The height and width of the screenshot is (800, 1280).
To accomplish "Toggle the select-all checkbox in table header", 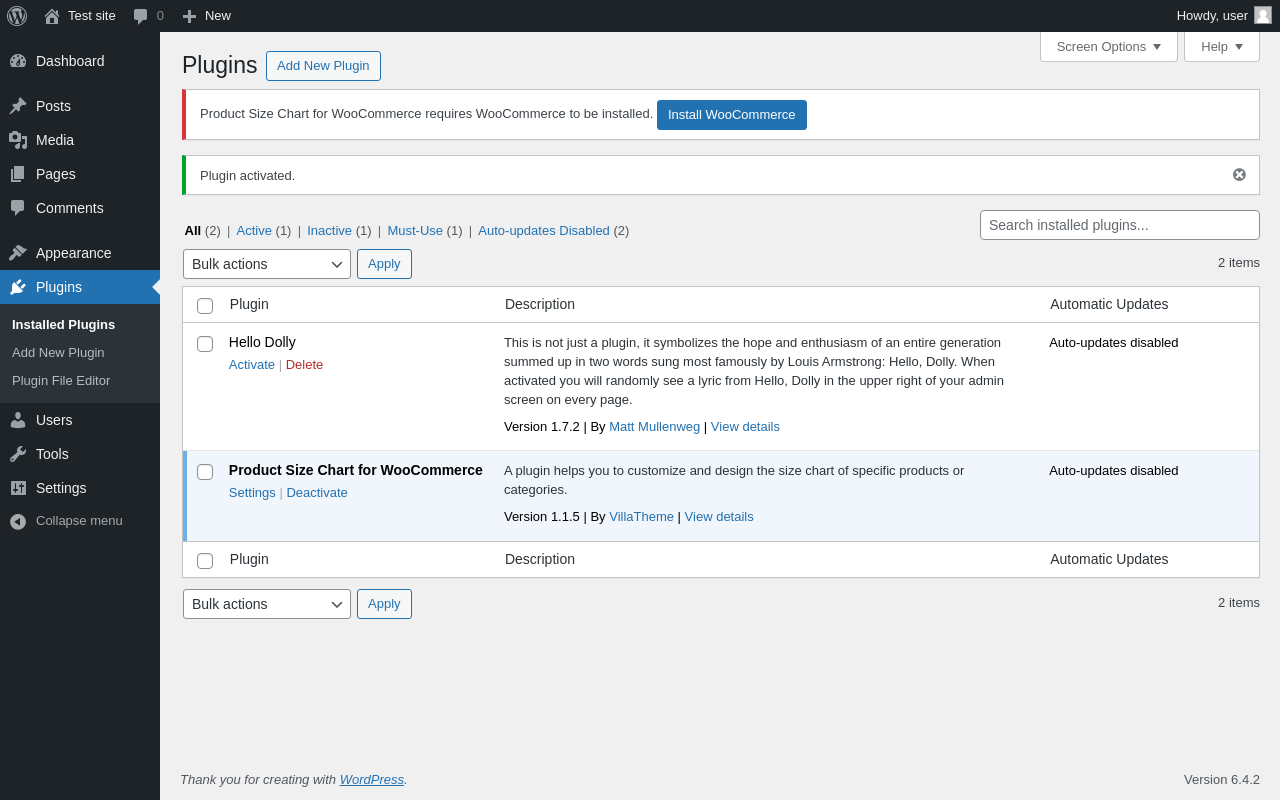I will [x=205, y=306].
